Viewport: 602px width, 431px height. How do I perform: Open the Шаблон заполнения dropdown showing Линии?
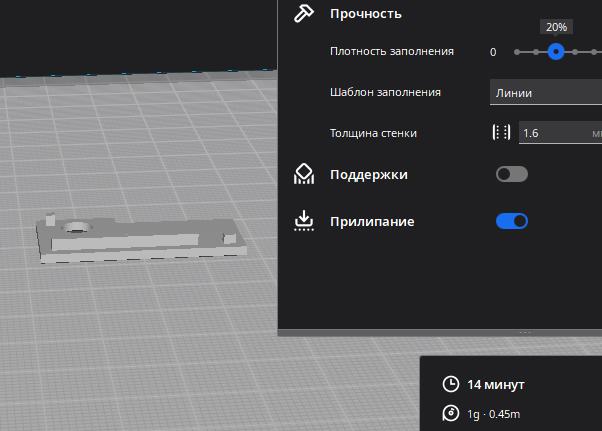tap(546, 92)
